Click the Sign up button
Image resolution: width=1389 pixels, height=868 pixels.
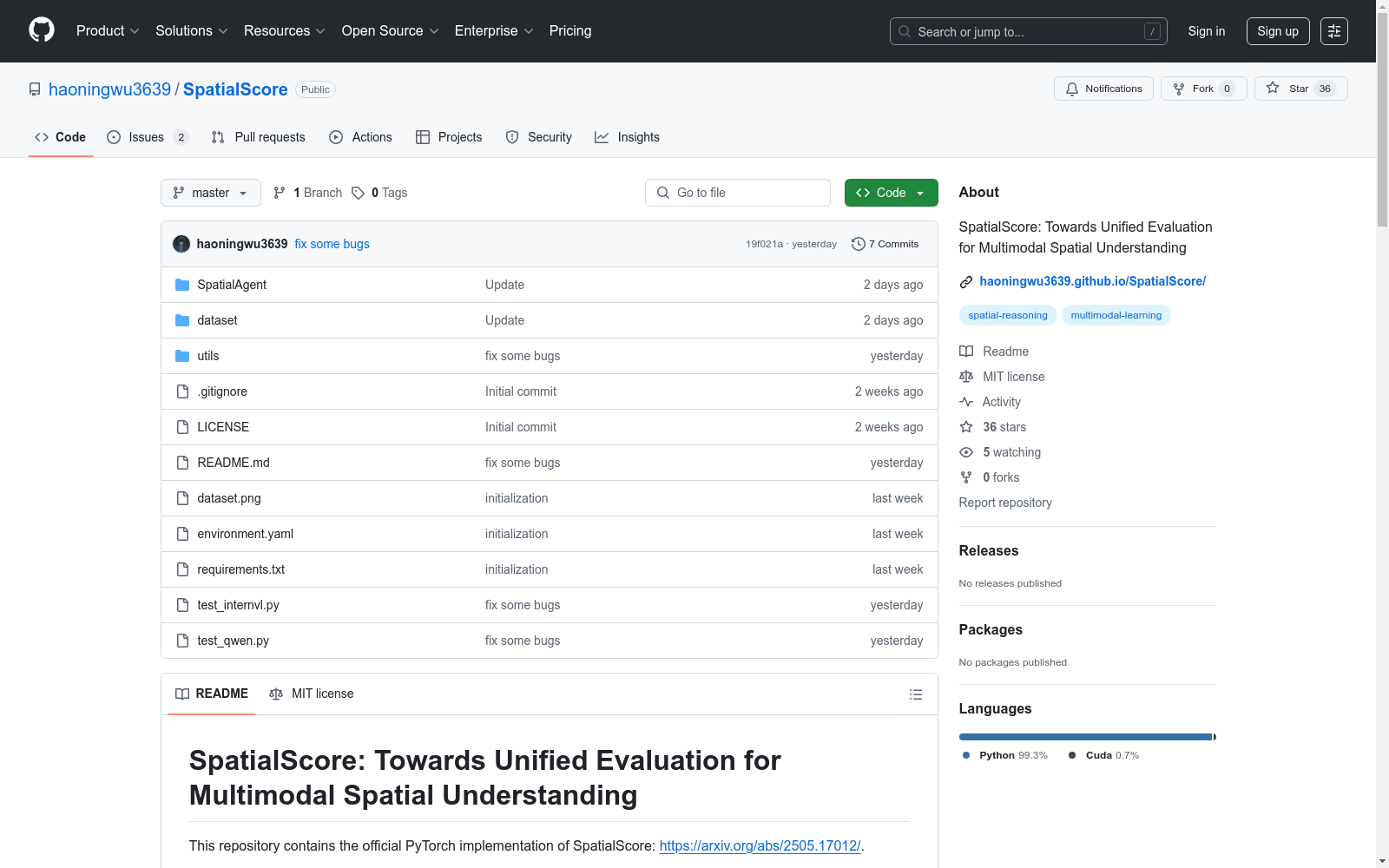click(1278, 31)
